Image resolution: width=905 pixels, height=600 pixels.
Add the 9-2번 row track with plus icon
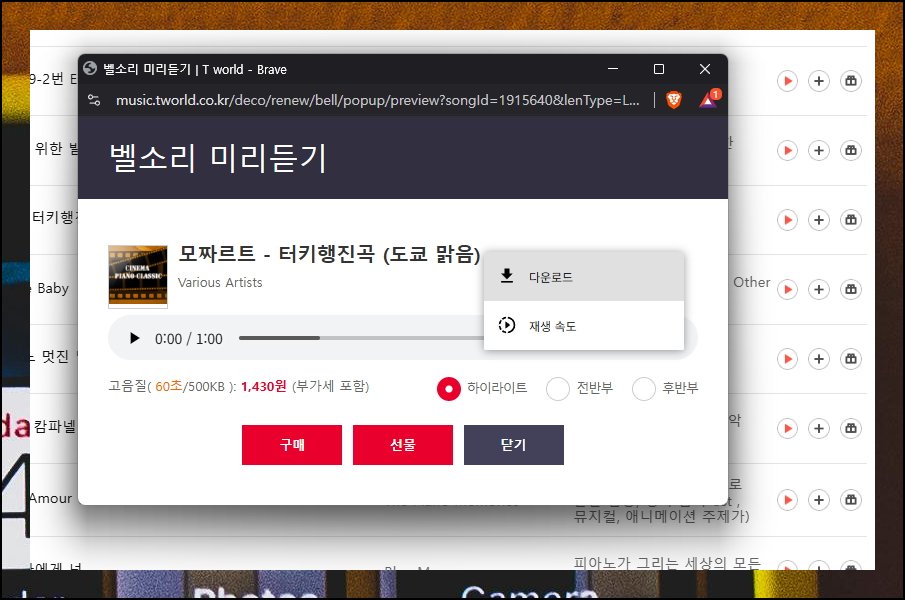[818, 81]
